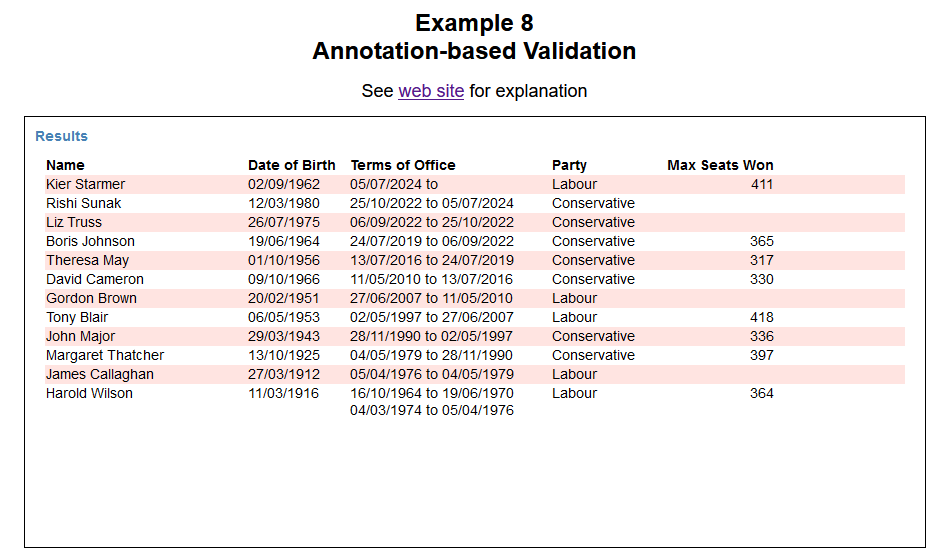This screenshot has height=556, width=949.
Task: Select Gordon Brown's Labour party cell
Action: (574, 298)
